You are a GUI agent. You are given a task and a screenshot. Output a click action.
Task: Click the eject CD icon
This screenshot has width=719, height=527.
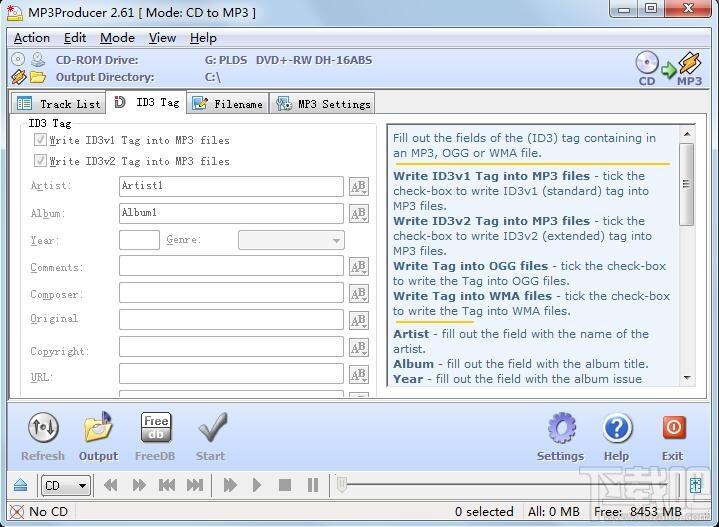tap(21, 485)
